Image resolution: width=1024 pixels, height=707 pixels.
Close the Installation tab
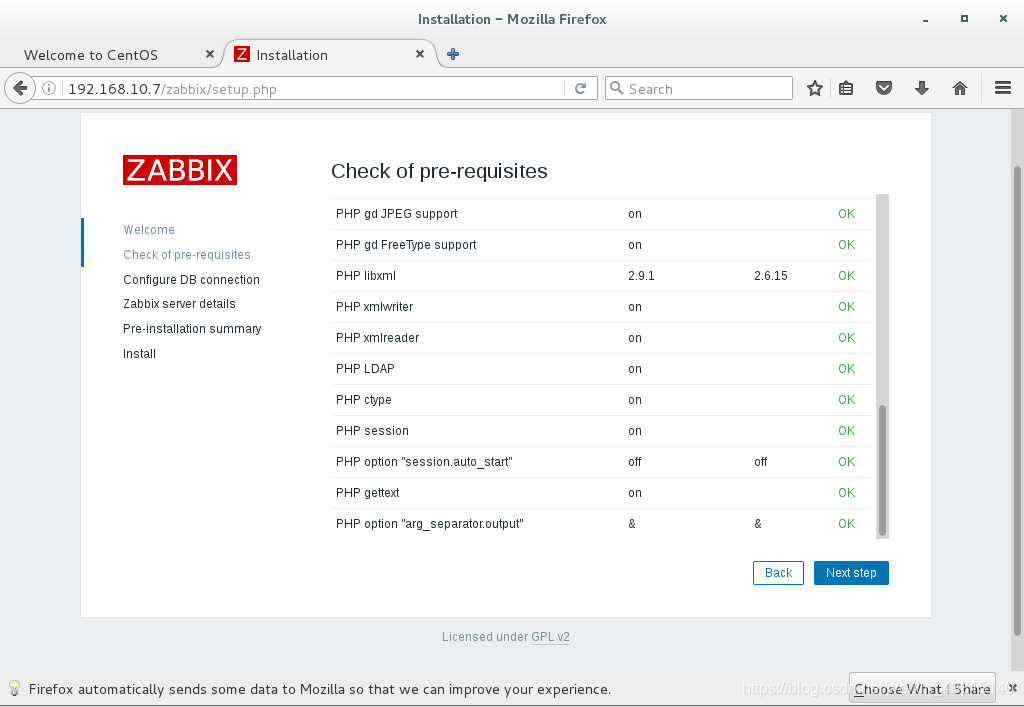click(420, 54)
